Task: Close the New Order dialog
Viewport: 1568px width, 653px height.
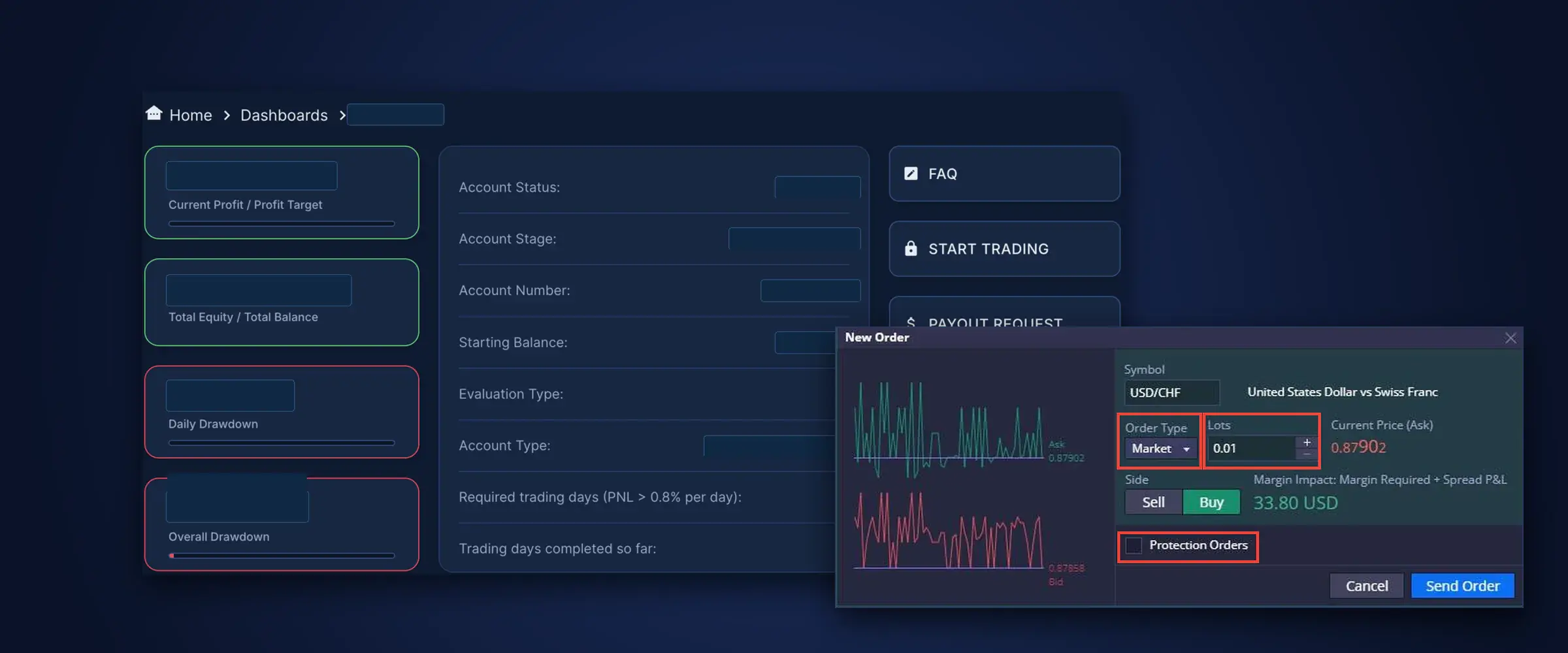Action: [1511, 338]
